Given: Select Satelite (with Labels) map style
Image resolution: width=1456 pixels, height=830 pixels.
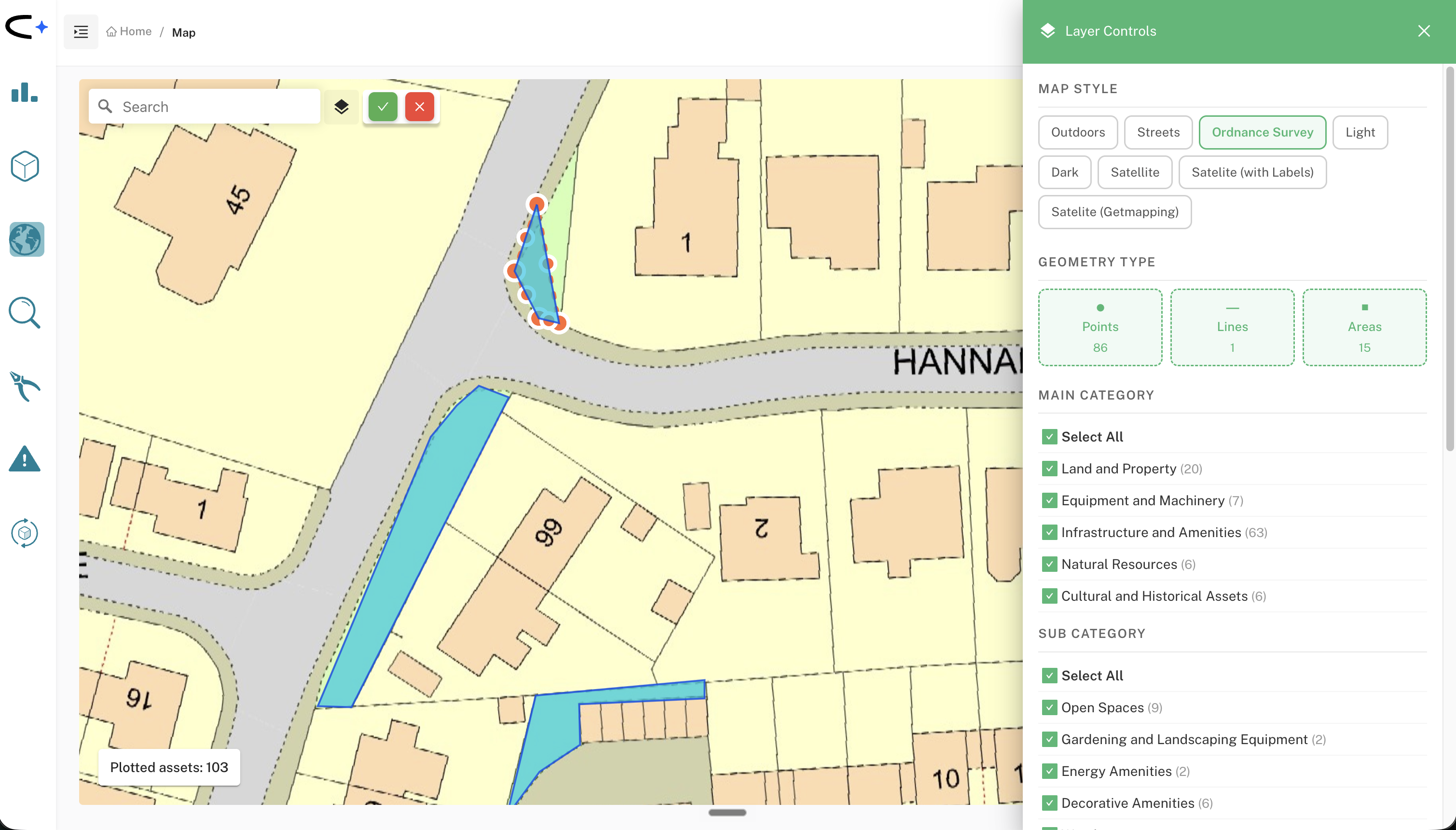Looking at the screenshot, I should pyautogui.click(x=1252, y=172).
